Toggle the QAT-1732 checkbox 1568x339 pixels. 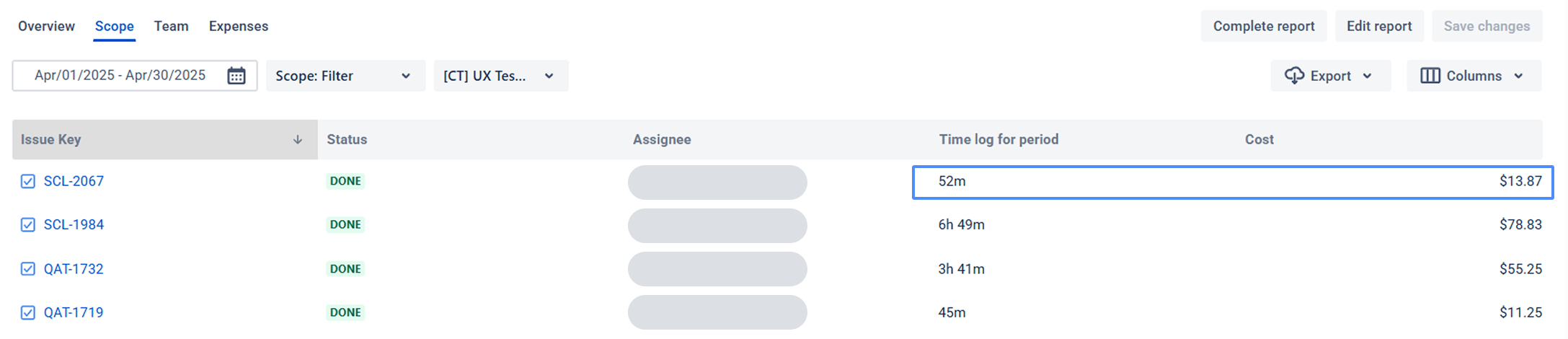[28, 269]
